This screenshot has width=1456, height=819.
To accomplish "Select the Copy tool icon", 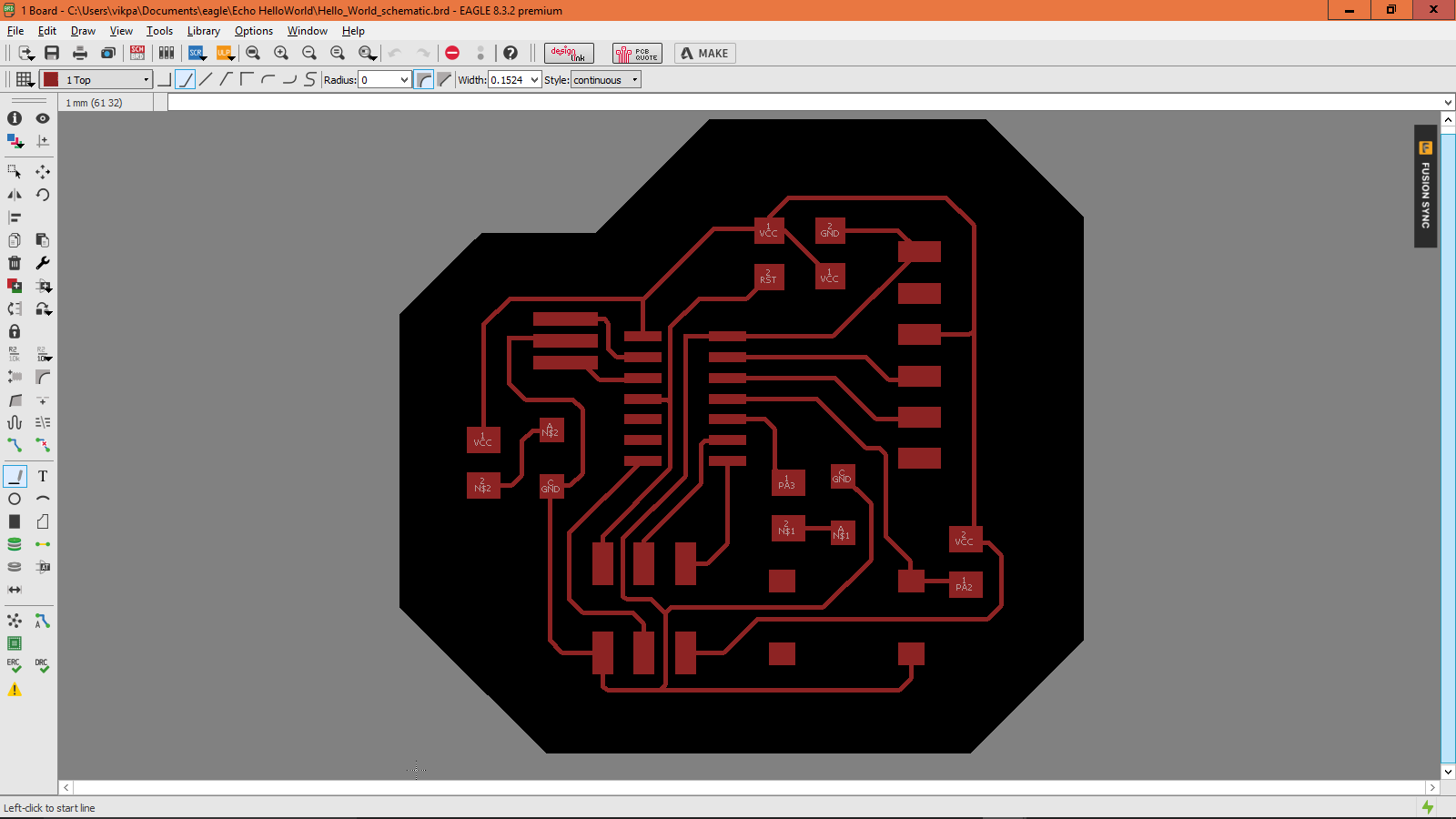I will [x=15, y=240].
